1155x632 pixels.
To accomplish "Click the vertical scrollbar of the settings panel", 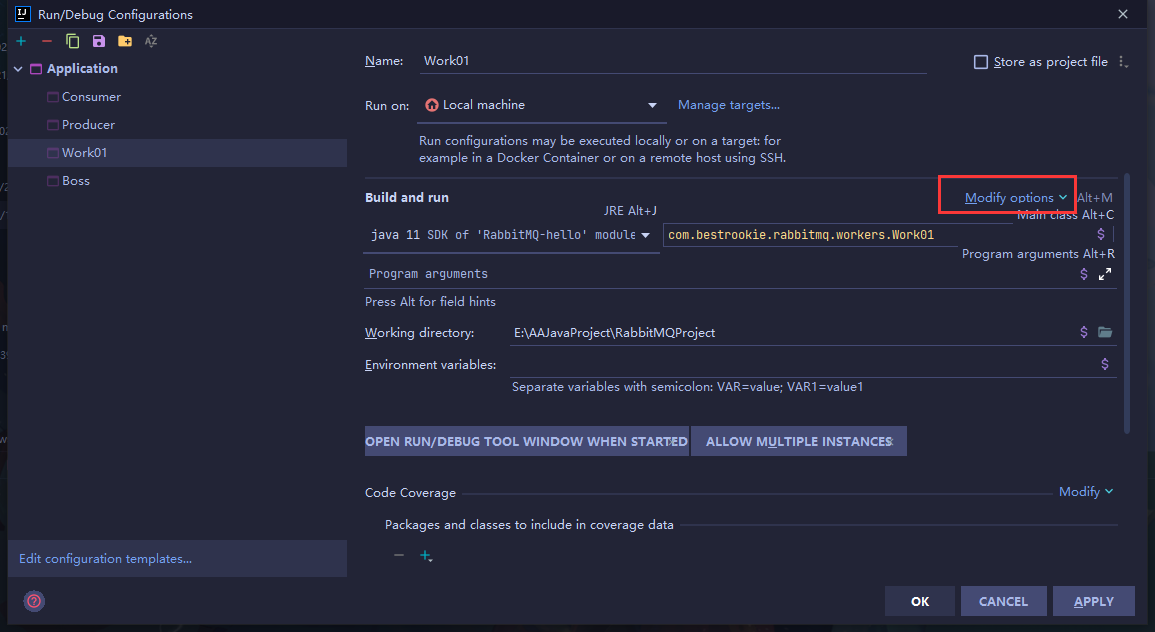I will [x=1126, y=303].
